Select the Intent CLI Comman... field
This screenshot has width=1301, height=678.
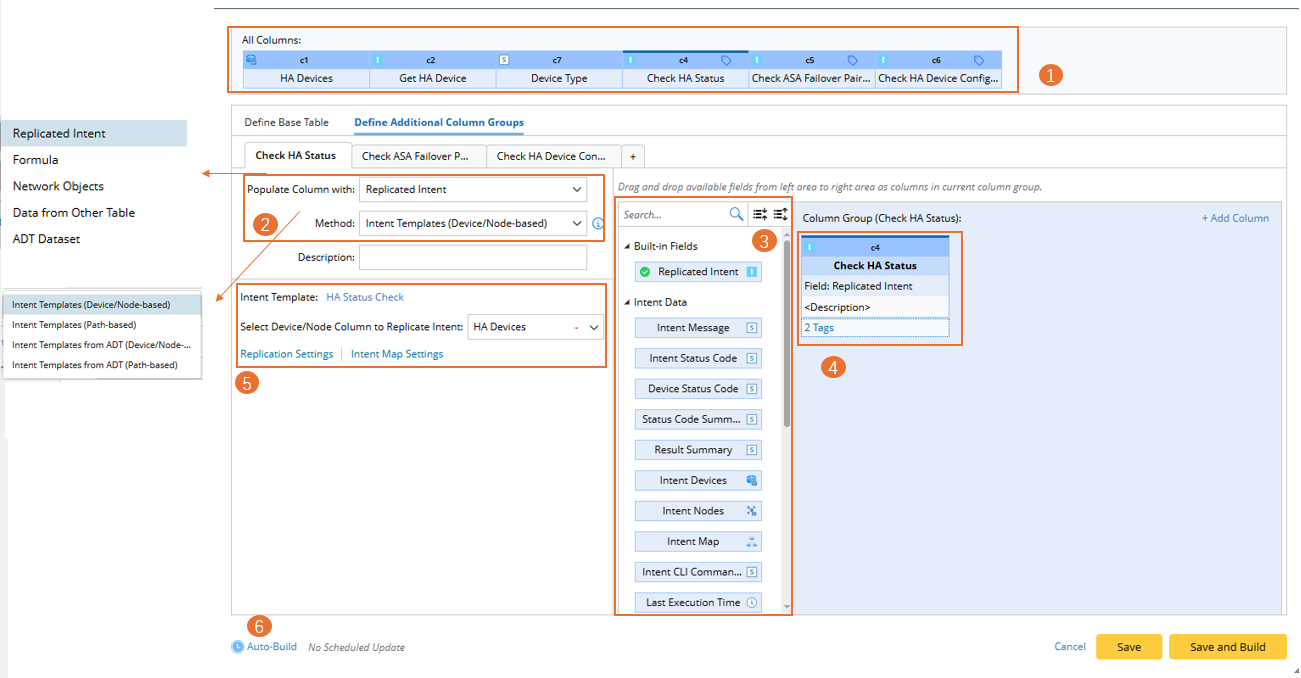point(698,572)
